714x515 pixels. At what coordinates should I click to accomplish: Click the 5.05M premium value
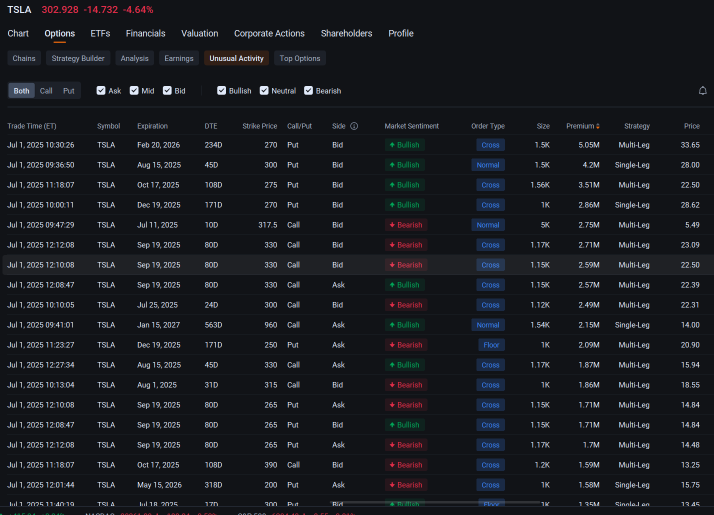589,145
